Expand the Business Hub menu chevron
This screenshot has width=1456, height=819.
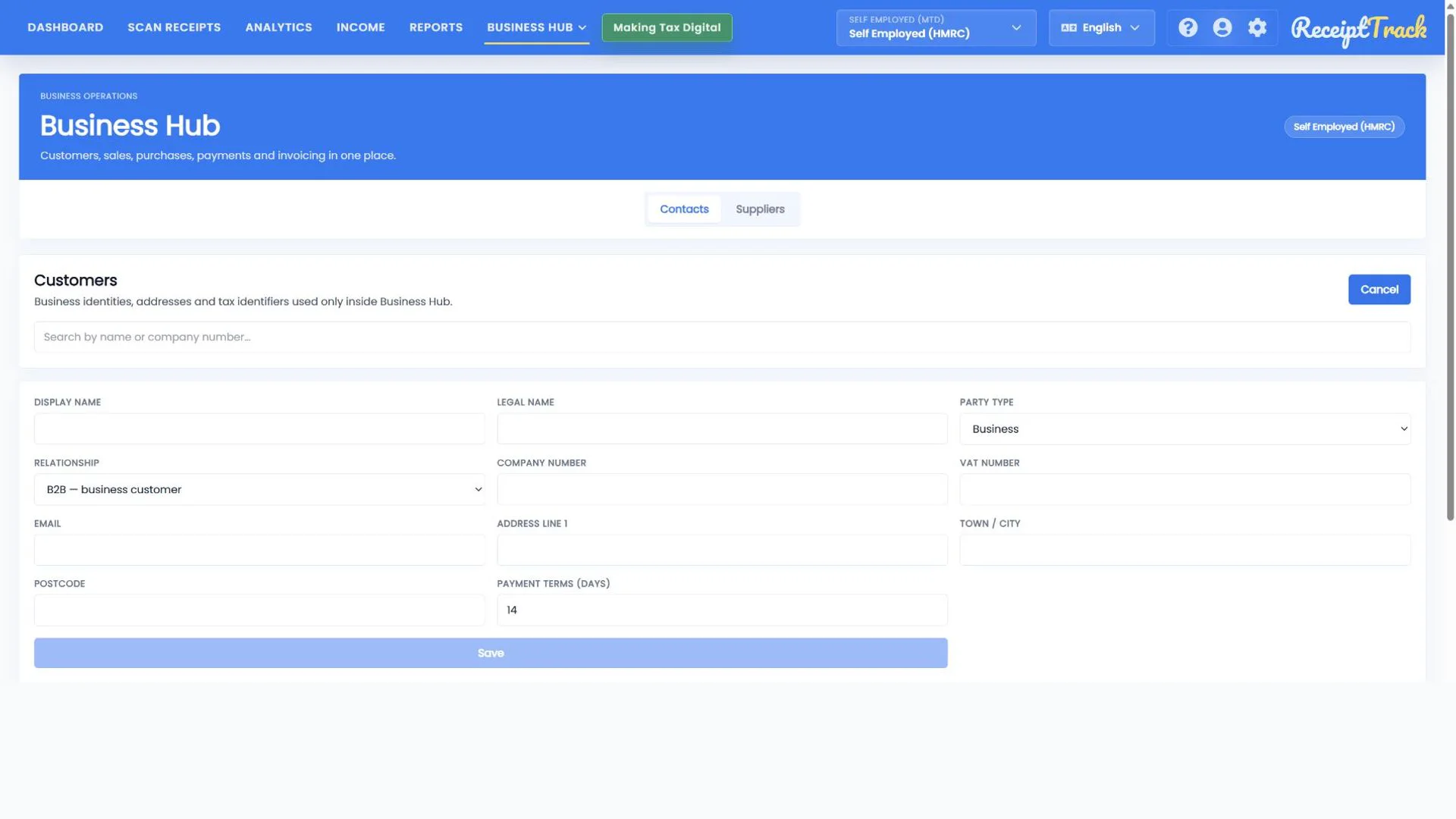(x=582, y=28)
